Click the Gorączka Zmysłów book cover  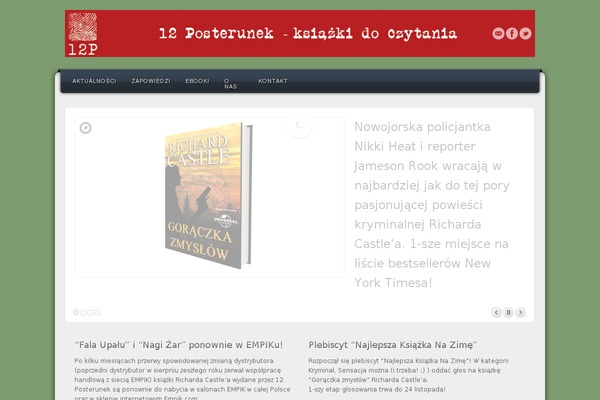(x=209, y=195)
